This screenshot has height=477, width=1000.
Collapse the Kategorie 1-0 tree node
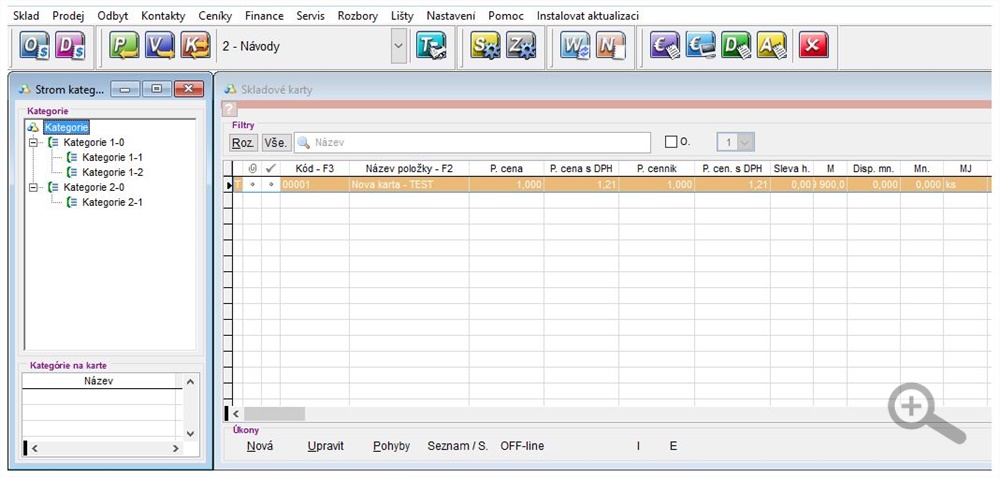(x=33, y=142)
